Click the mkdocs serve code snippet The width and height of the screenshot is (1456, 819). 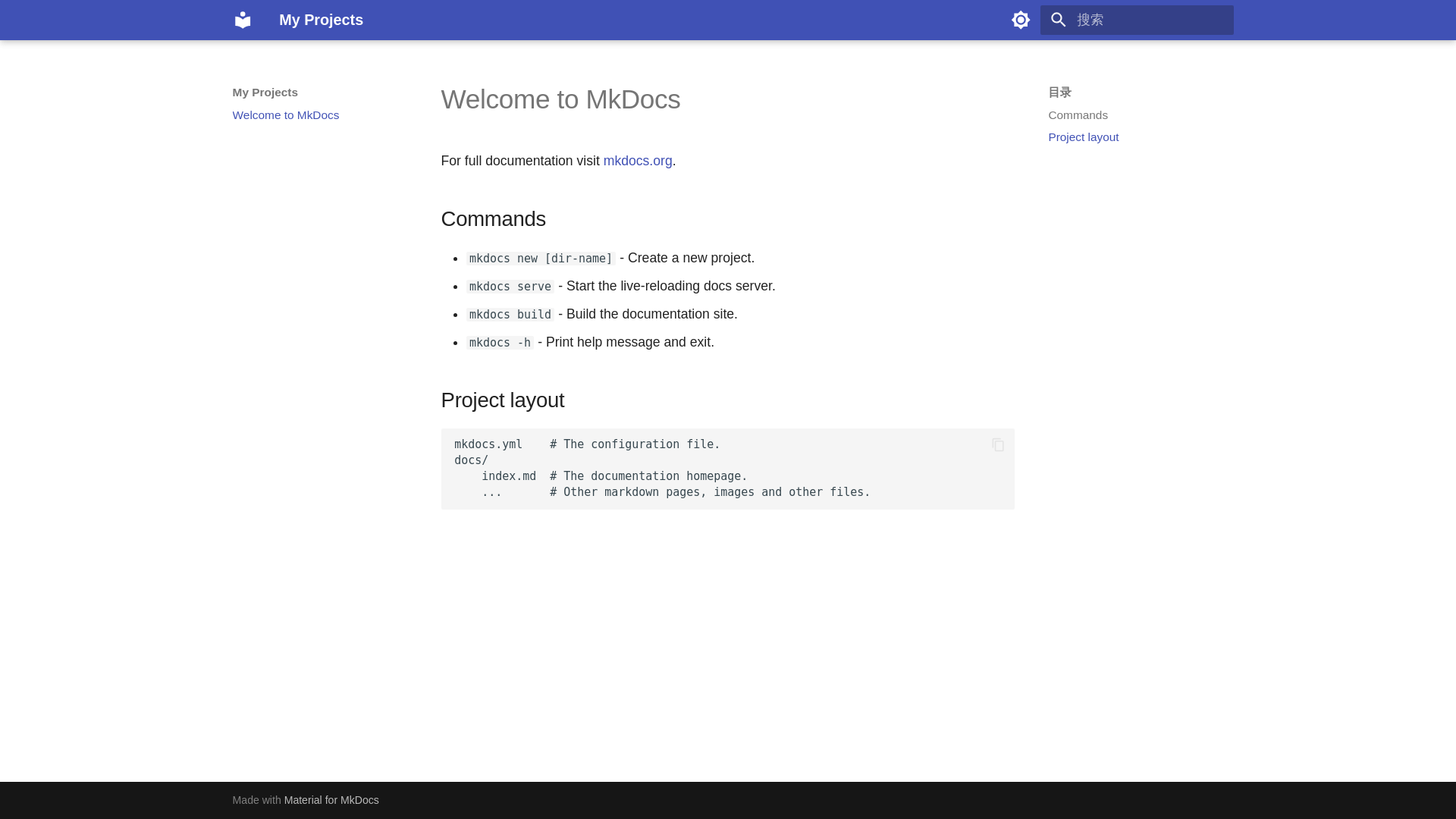pyautogui.click(x=510, y=287)
